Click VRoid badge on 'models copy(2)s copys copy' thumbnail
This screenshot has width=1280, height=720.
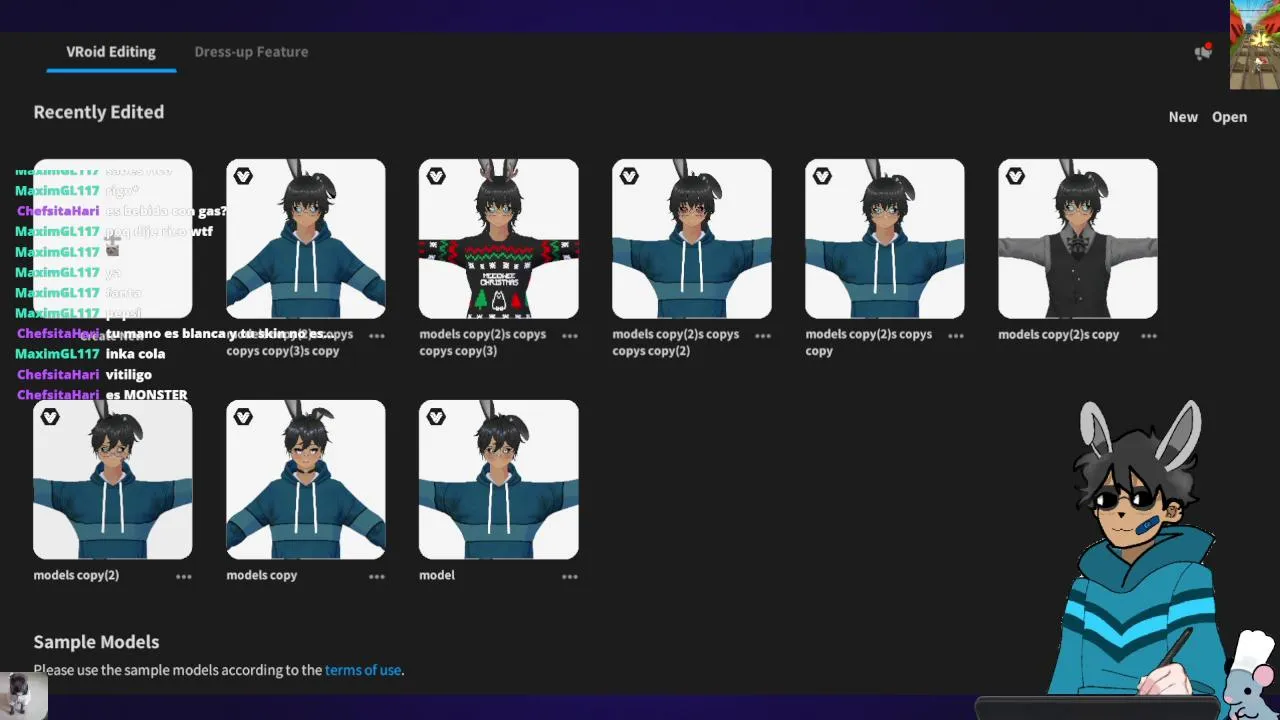[822, 176]
